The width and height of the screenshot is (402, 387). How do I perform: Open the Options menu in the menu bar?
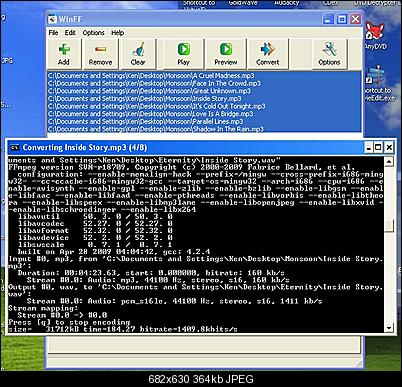[x=94, y=33]
